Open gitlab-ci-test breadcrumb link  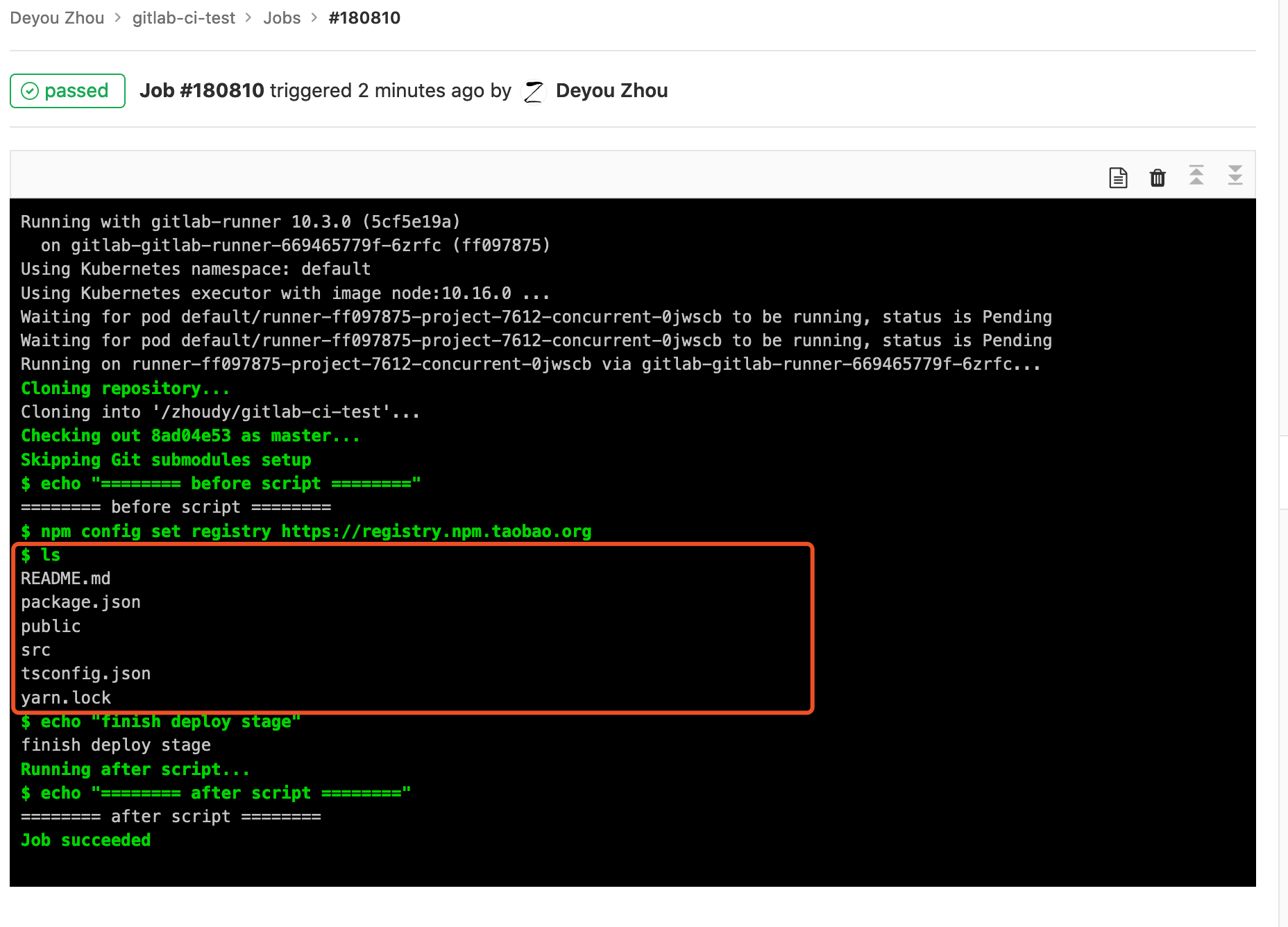point(184,18)
